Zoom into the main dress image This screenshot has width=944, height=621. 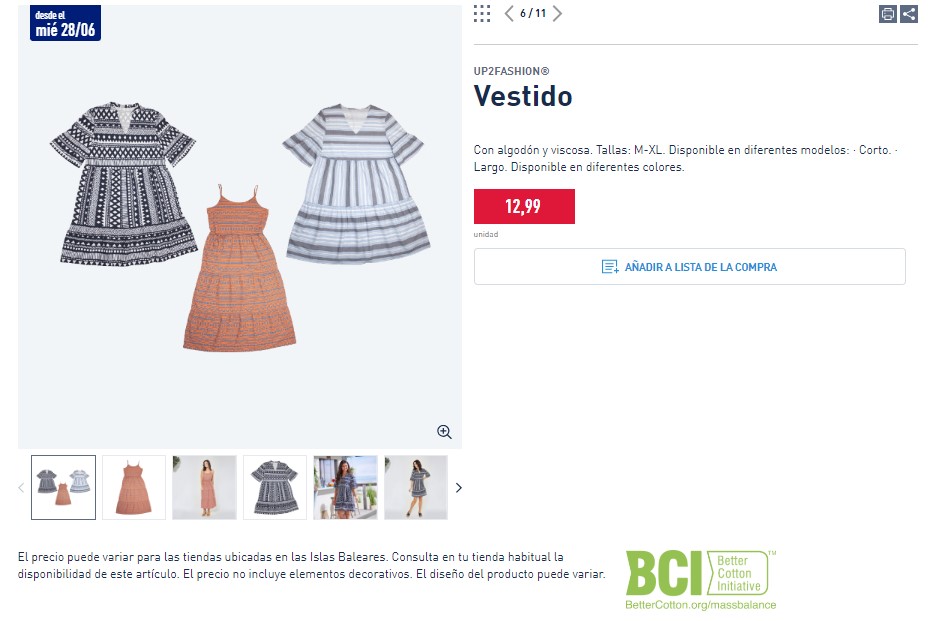click(x=444, y=431)
